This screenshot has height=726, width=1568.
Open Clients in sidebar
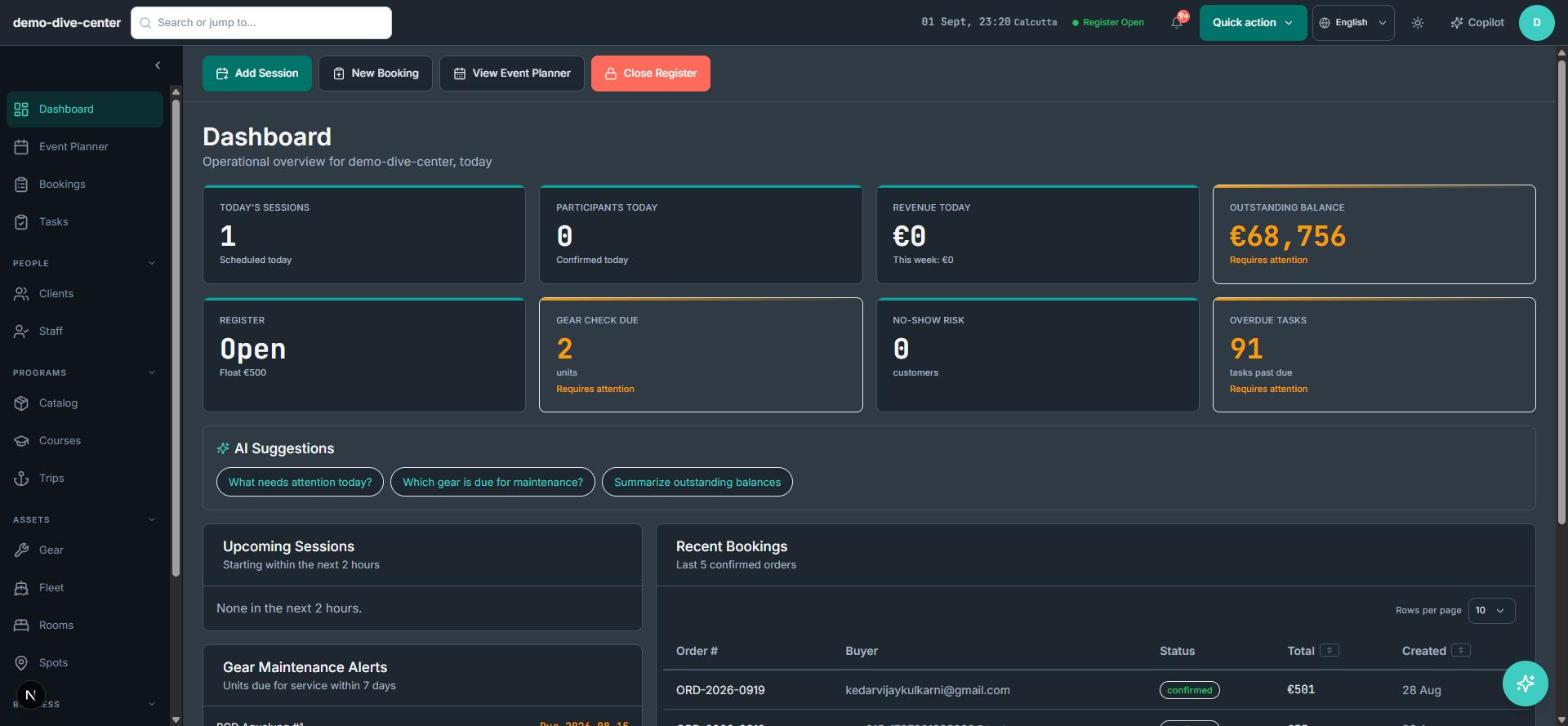click(85, 294)
